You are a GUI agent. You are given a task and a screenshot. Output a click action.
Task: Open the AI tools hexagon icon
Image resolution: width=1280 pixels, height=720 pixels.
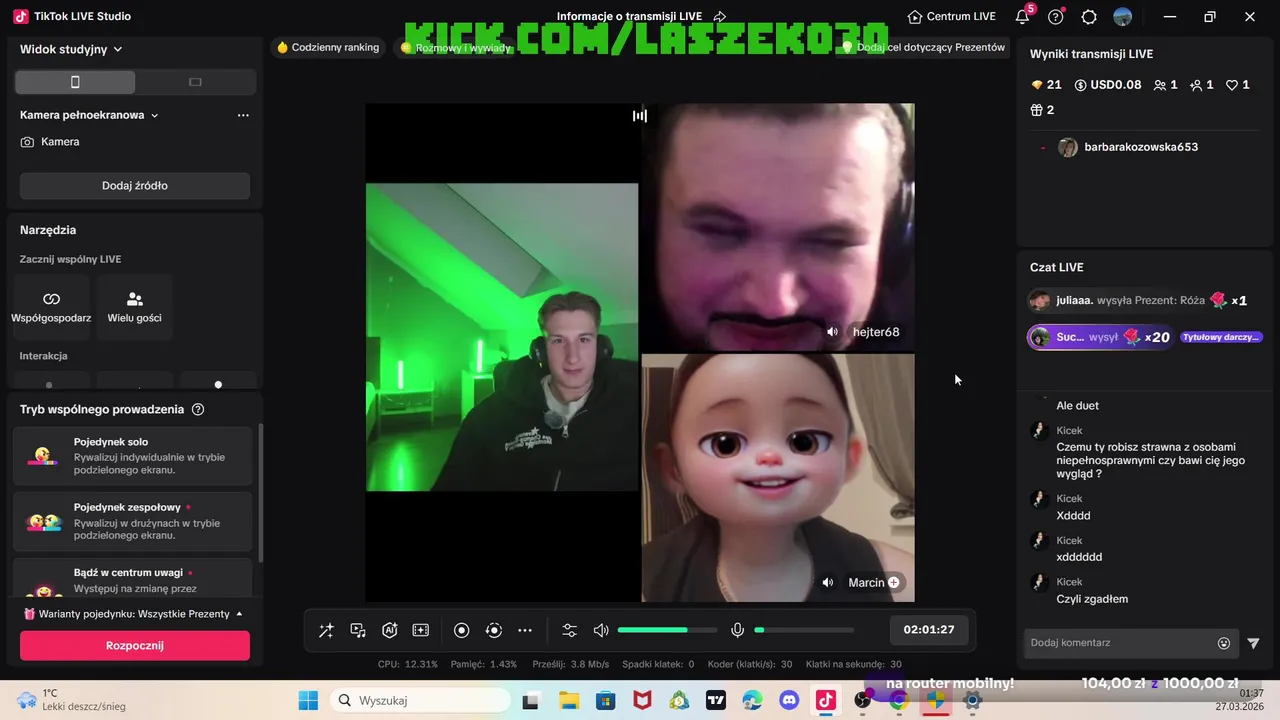click(390, 630)
